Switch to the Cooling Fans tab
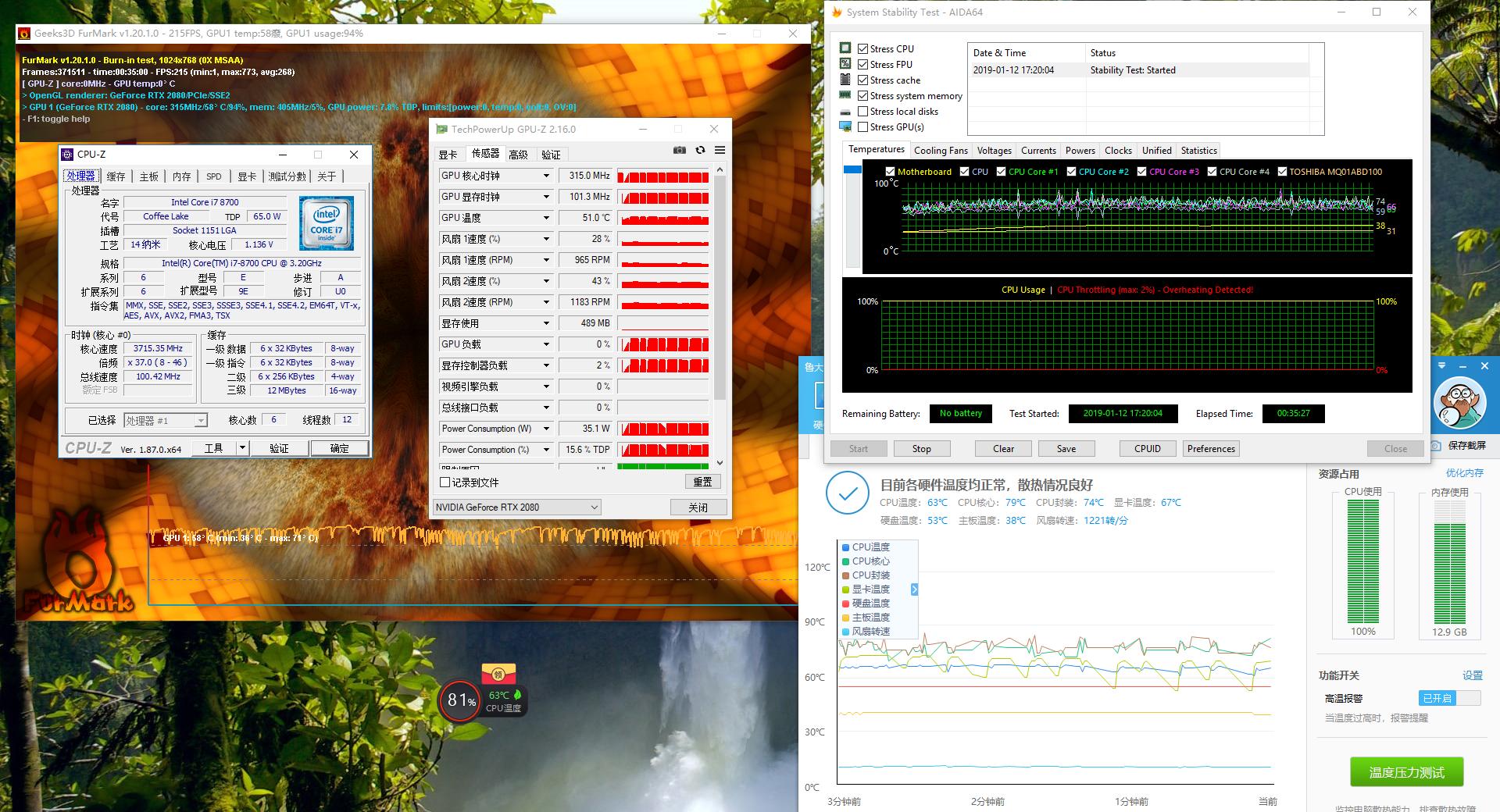1500x812 pixels. pyautogui.click(x=941, y=151)
